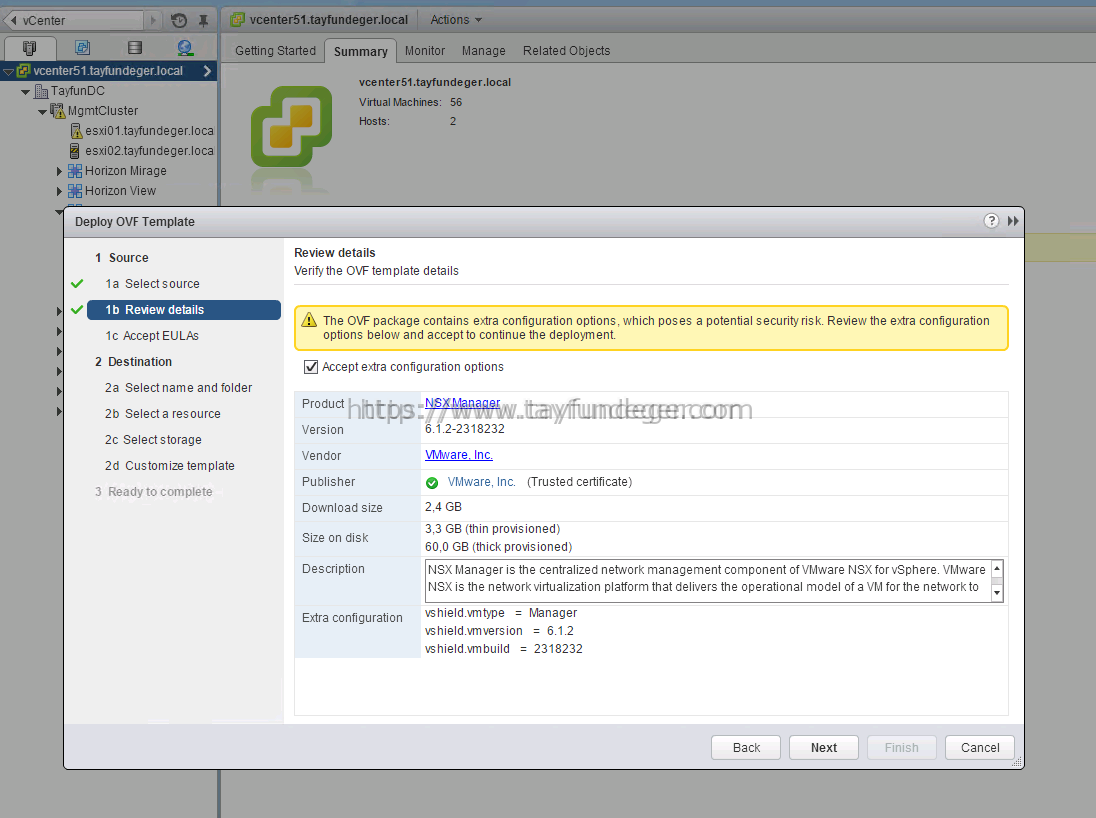Screen dimensions: 1096x818
Task: Select the Storage inventory icon
Action: point(135,48)
